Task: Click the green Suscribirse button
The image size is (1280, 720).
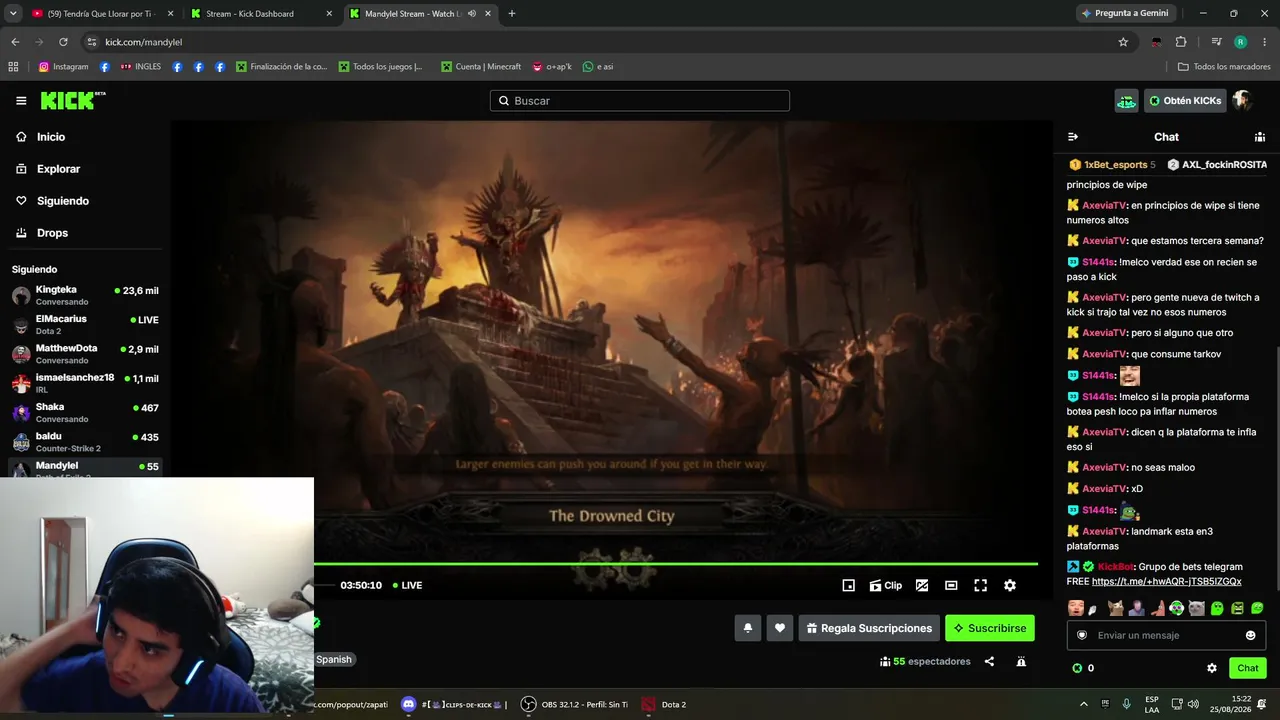Action: coord(990,628)
